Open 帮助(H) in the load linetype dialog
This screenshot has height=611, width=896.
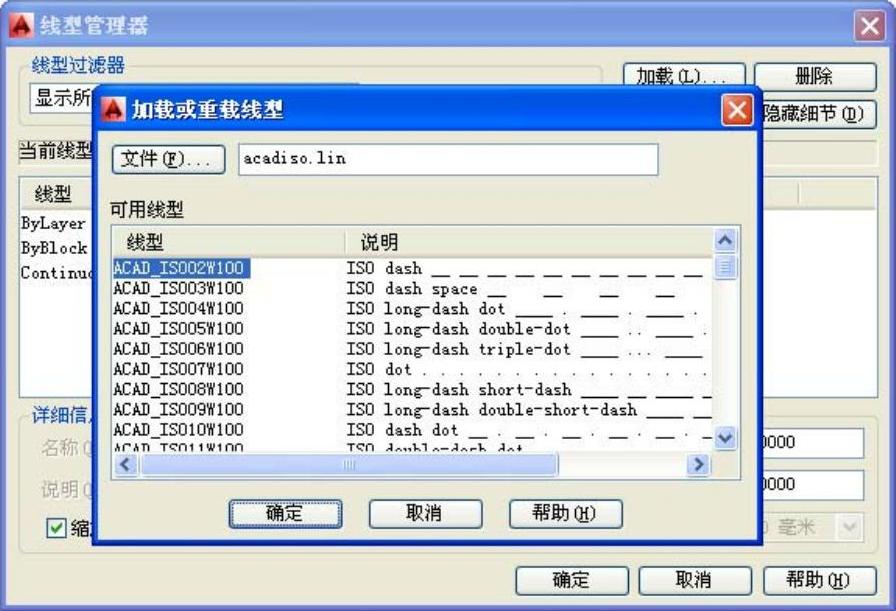[x=565, y=513]
